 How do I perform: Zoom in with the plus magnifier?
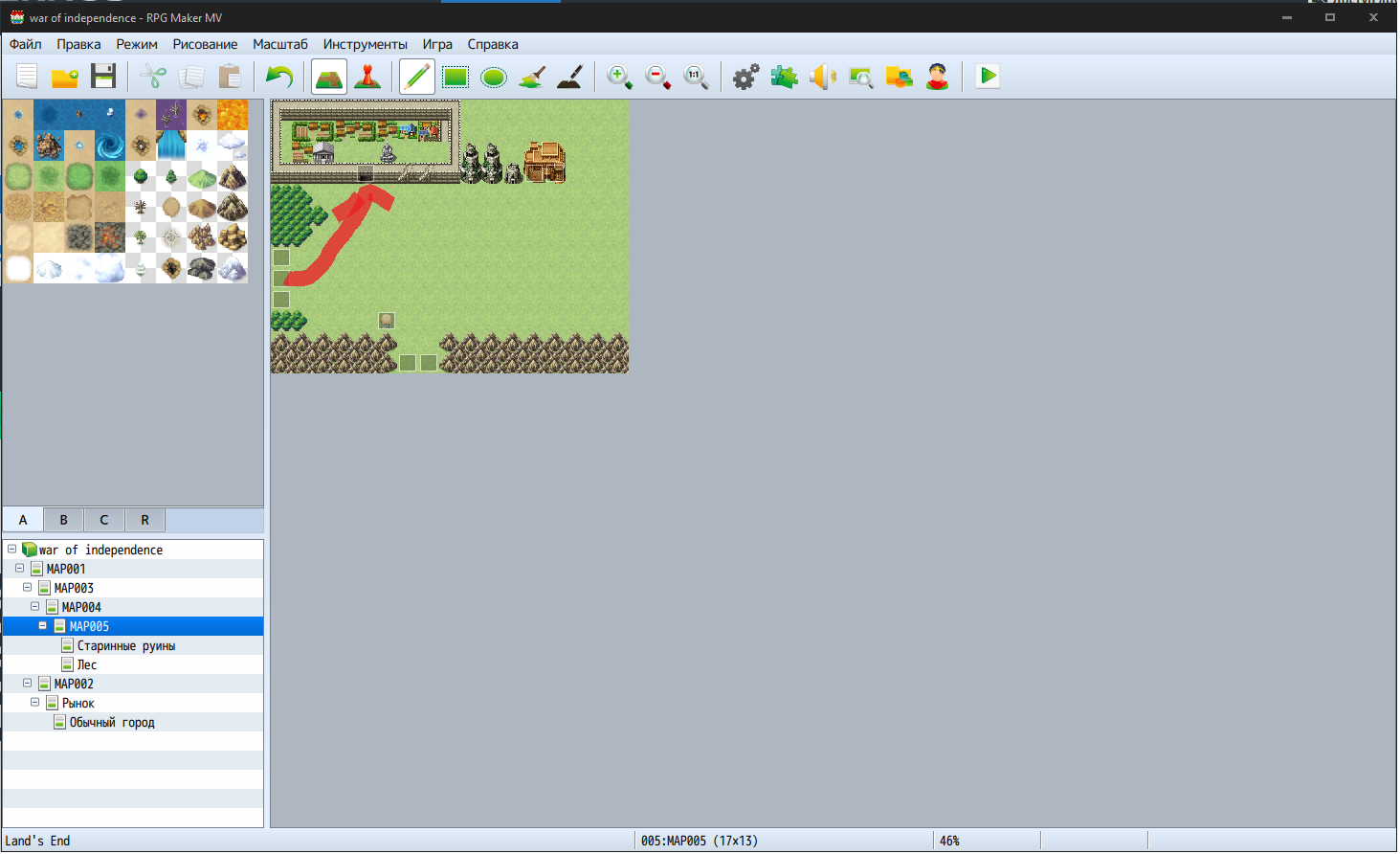pos(620,77)
